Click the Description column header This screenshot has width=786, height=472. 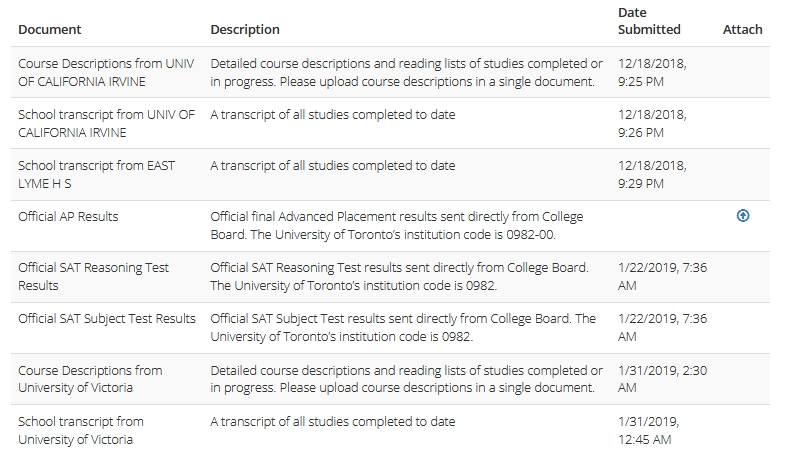click(x=245, y=30)
